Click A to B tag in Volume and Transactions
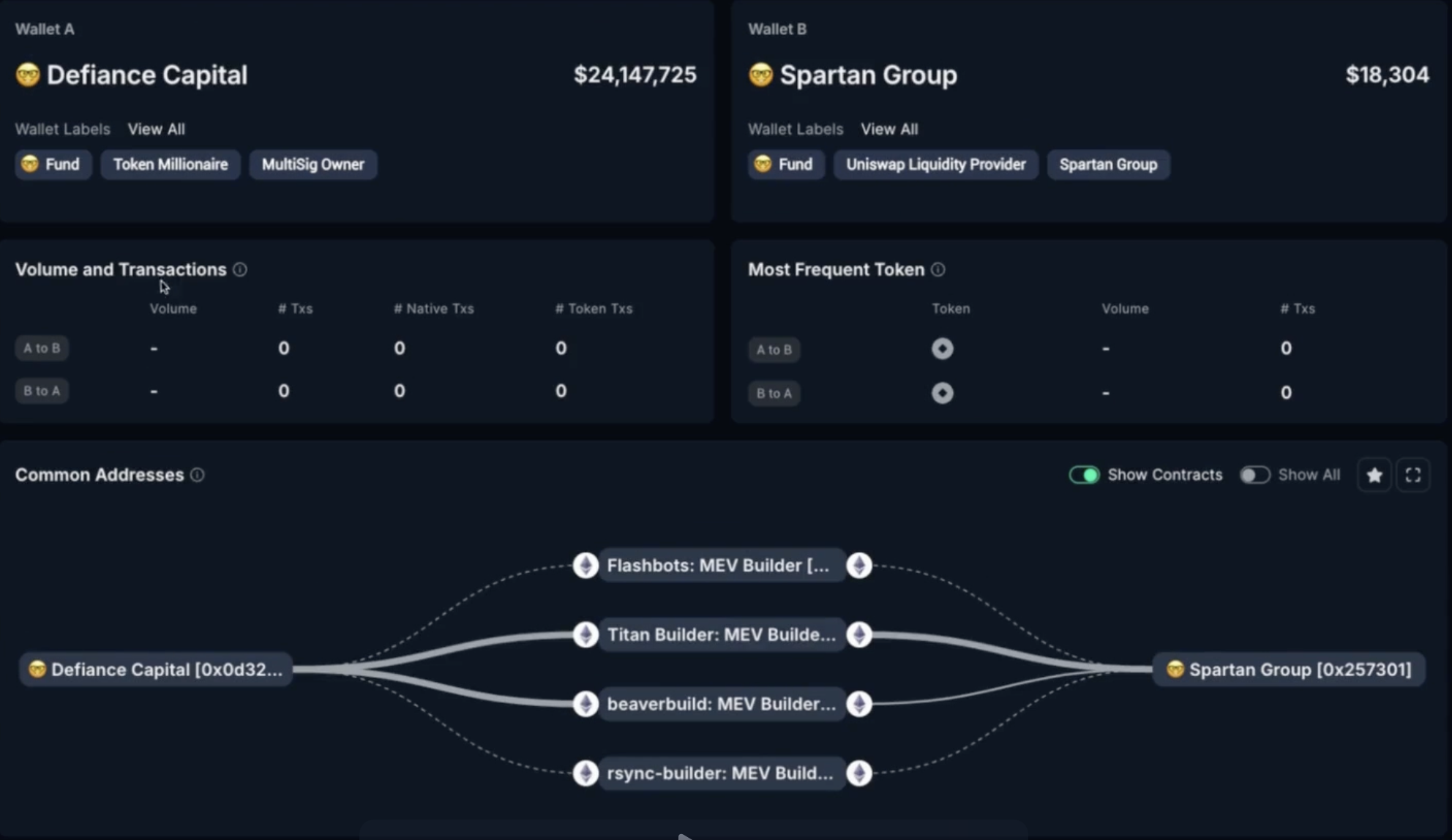 (x=42, y=348)
